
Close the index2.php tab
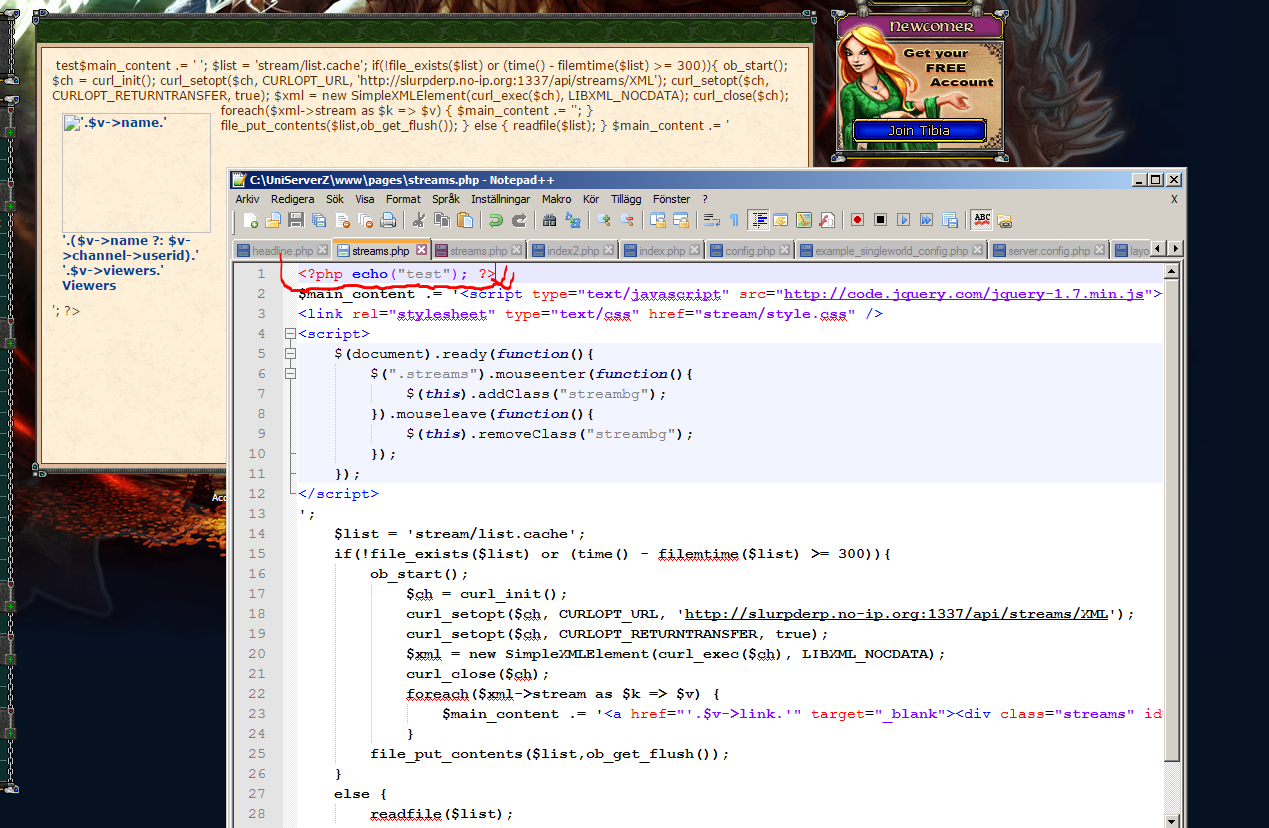click(608, 250)
